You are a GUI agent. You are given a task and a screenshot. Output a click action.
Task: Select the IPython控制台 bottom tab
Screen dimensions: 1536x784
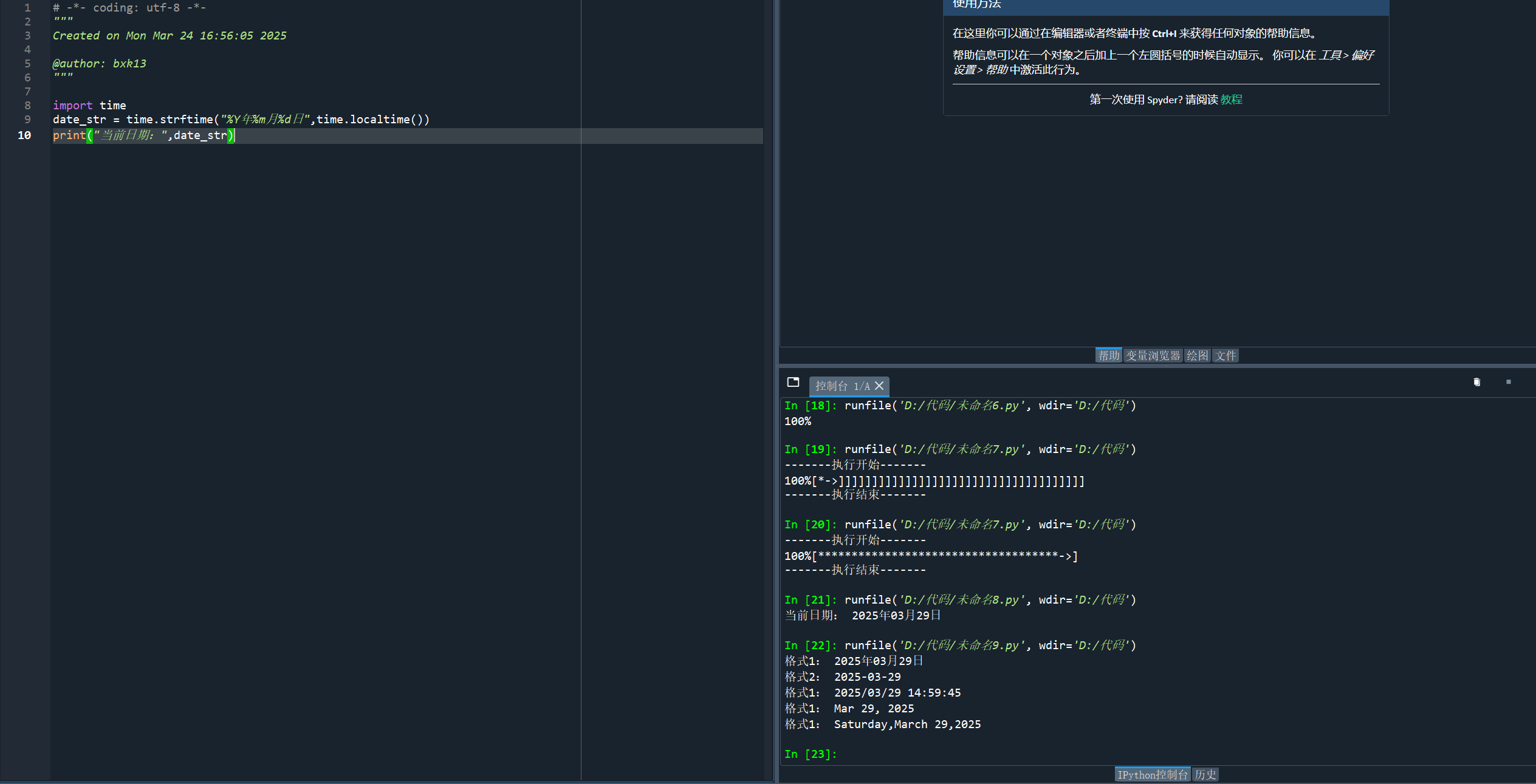[1152, 774]
